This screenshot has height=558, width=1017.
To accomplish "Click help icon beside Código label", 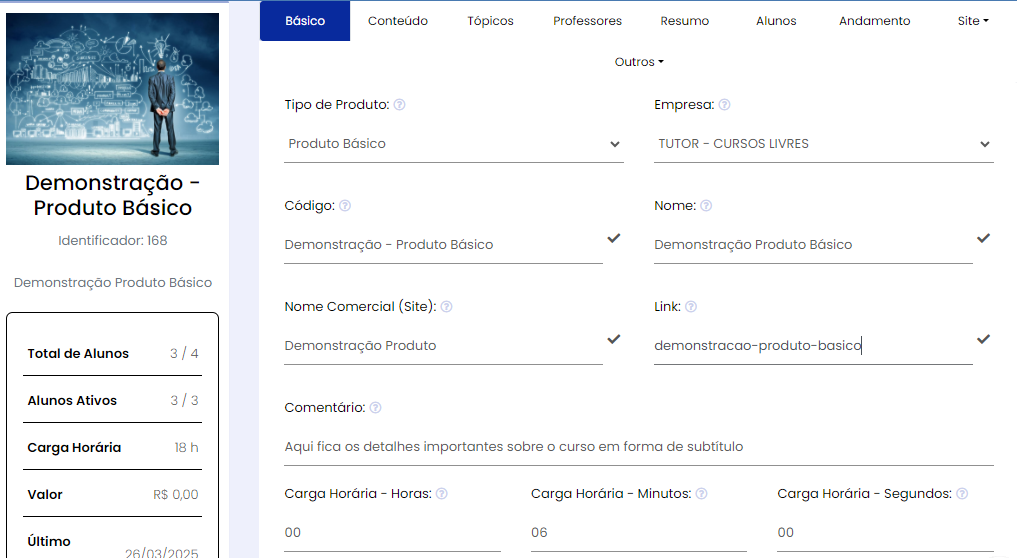I will (345, 206).
